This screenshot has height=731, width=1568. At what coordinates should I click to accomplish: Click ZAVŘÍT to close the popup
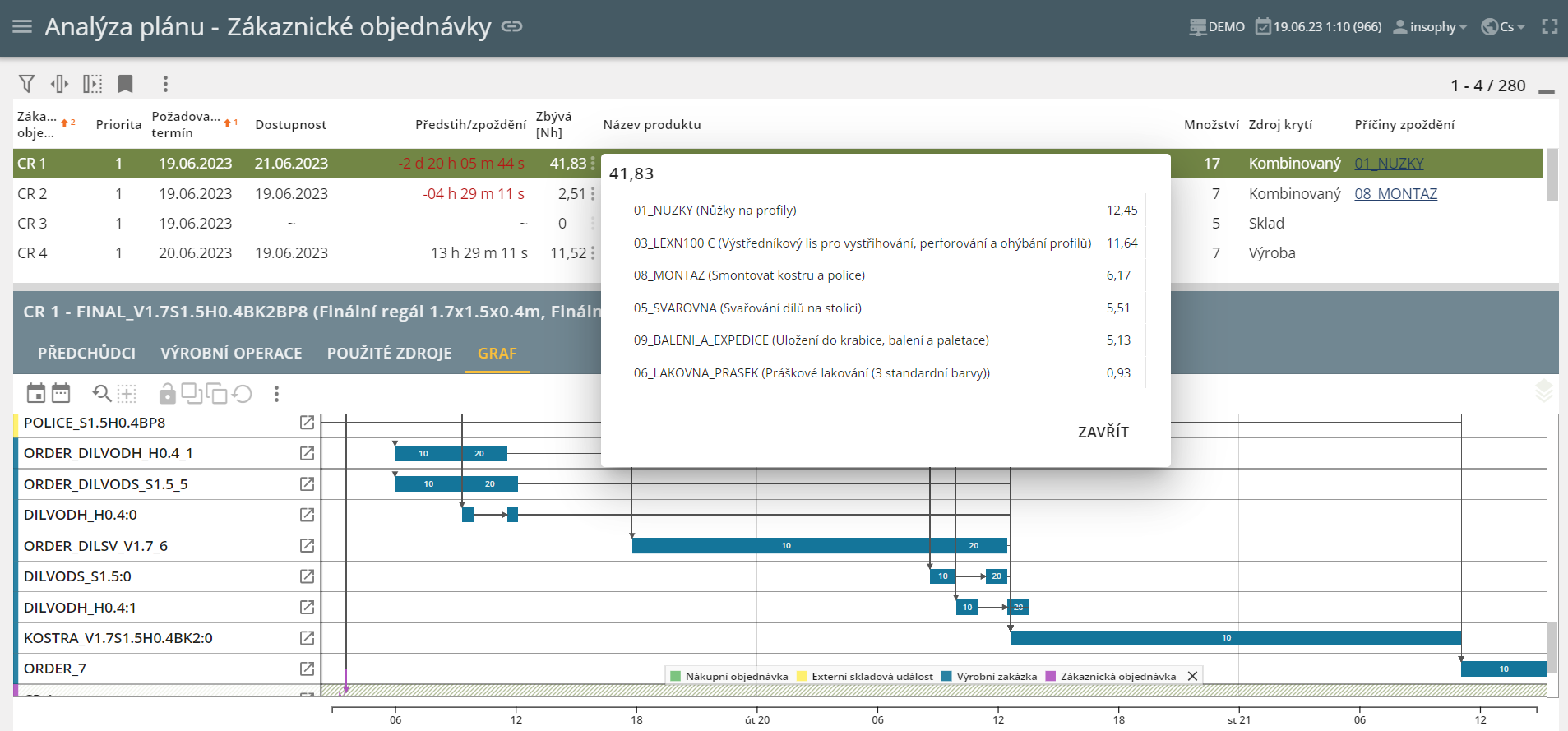coord(1103,432)
